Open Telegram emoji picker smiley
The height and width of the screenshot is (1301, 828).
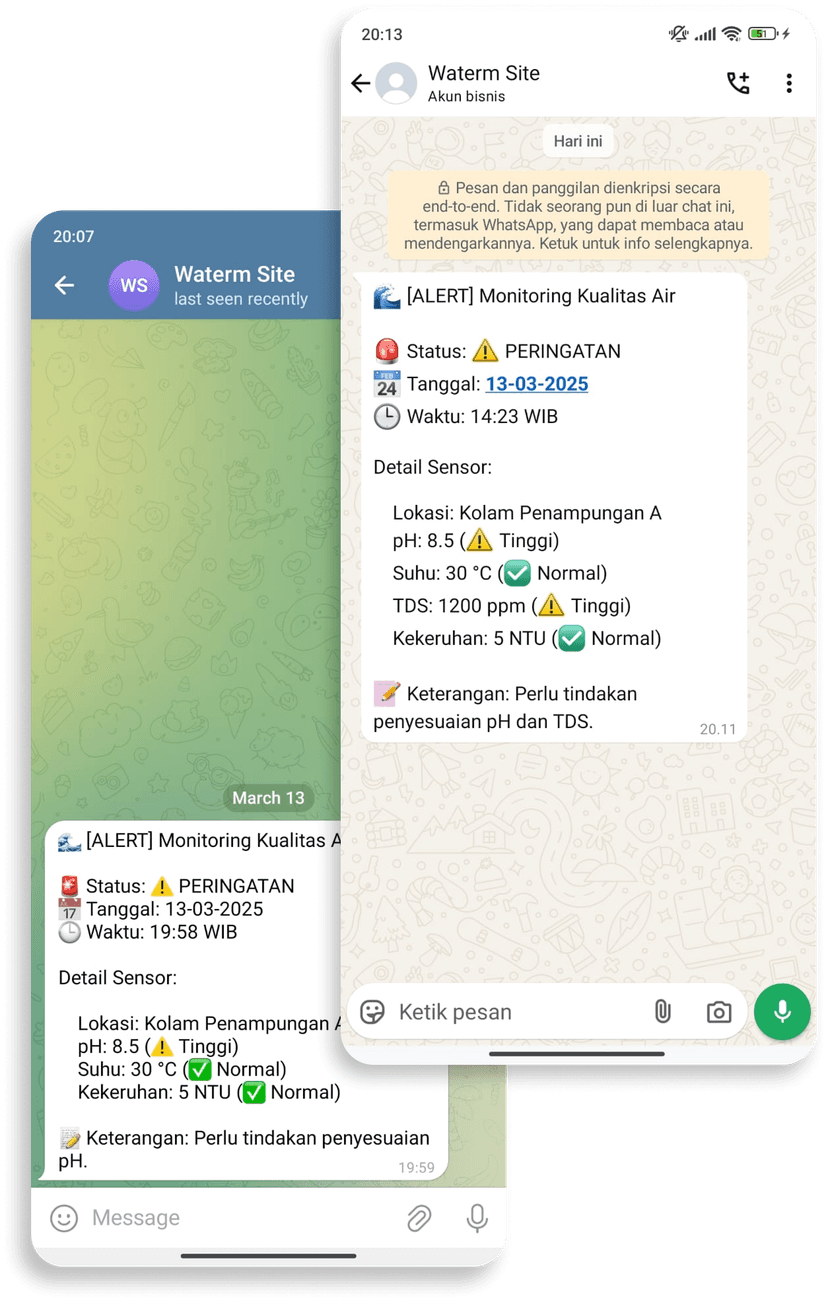tap(65, 1218)
